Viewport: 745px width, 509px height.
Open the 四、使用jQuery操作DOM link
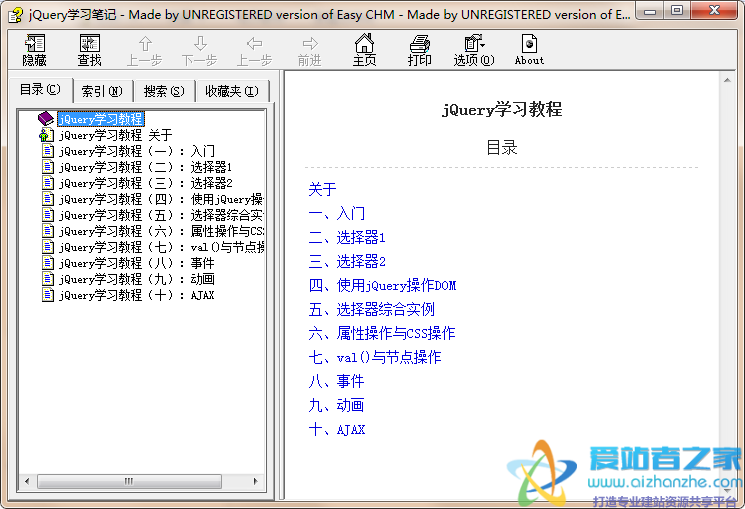pos(382,285)
